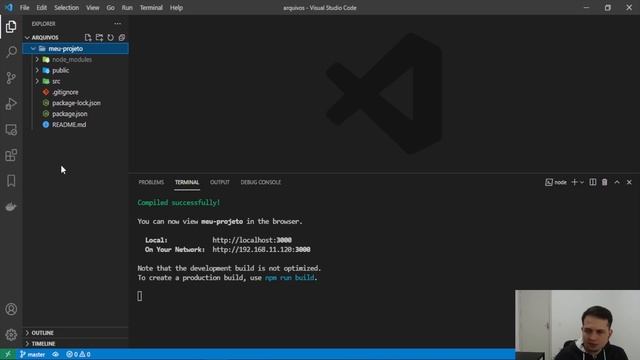Expand the Timeline section
Screen dimensions: 640x360
tap(76, 344)
